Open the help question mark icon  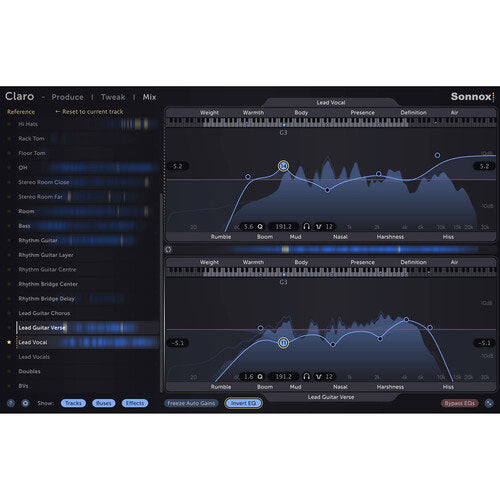[11, 403]
